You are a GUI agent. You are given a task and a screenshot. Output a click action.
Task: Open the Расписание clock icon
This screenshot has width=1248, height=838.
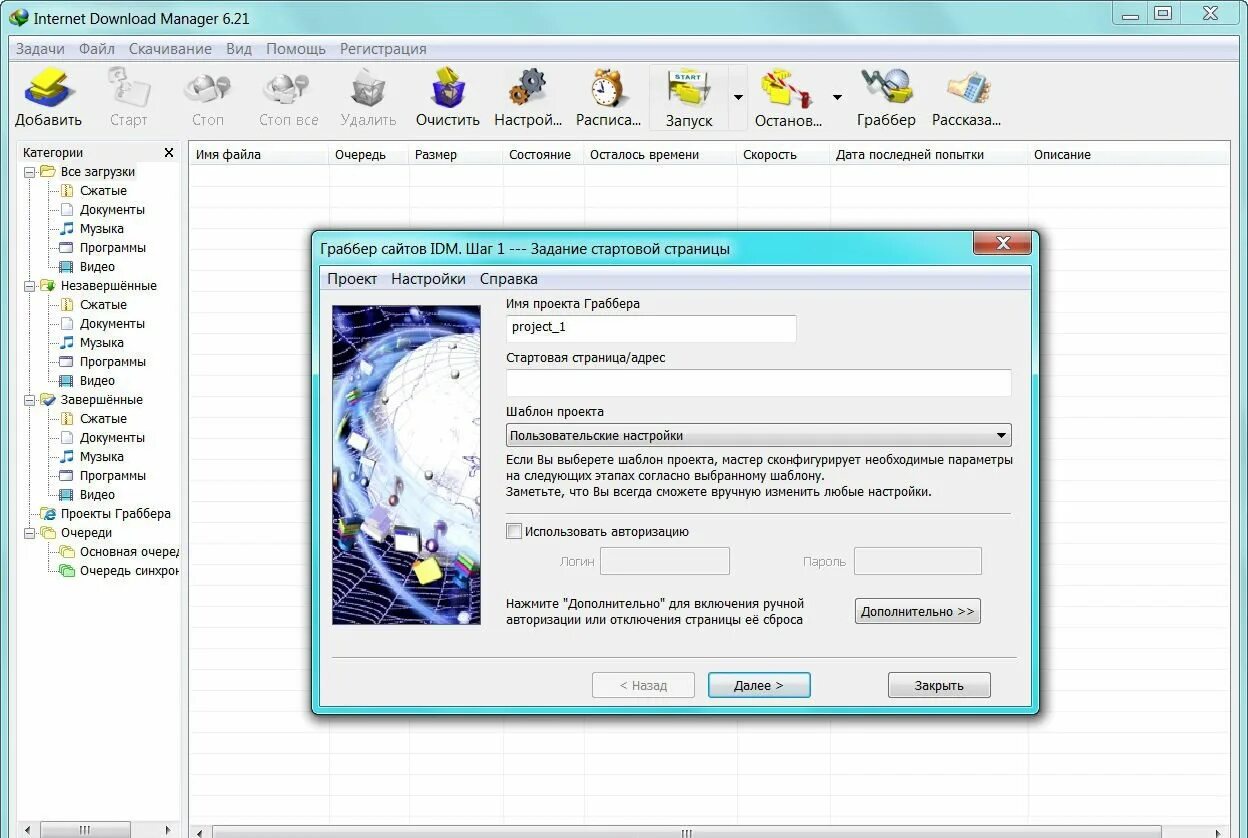point(608,88)
